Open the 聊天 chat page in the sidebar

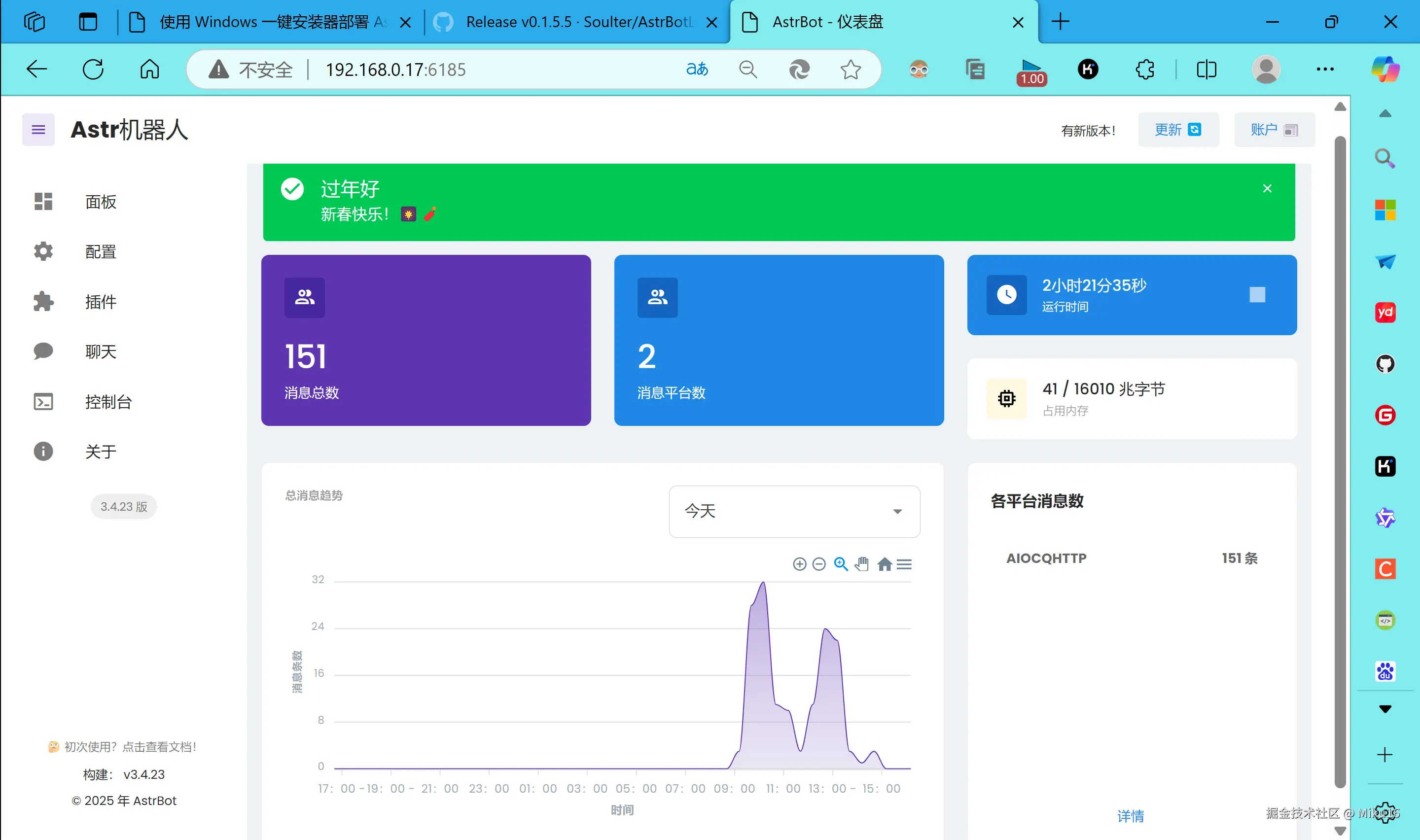pyautogui.click(x=101, y=351)
